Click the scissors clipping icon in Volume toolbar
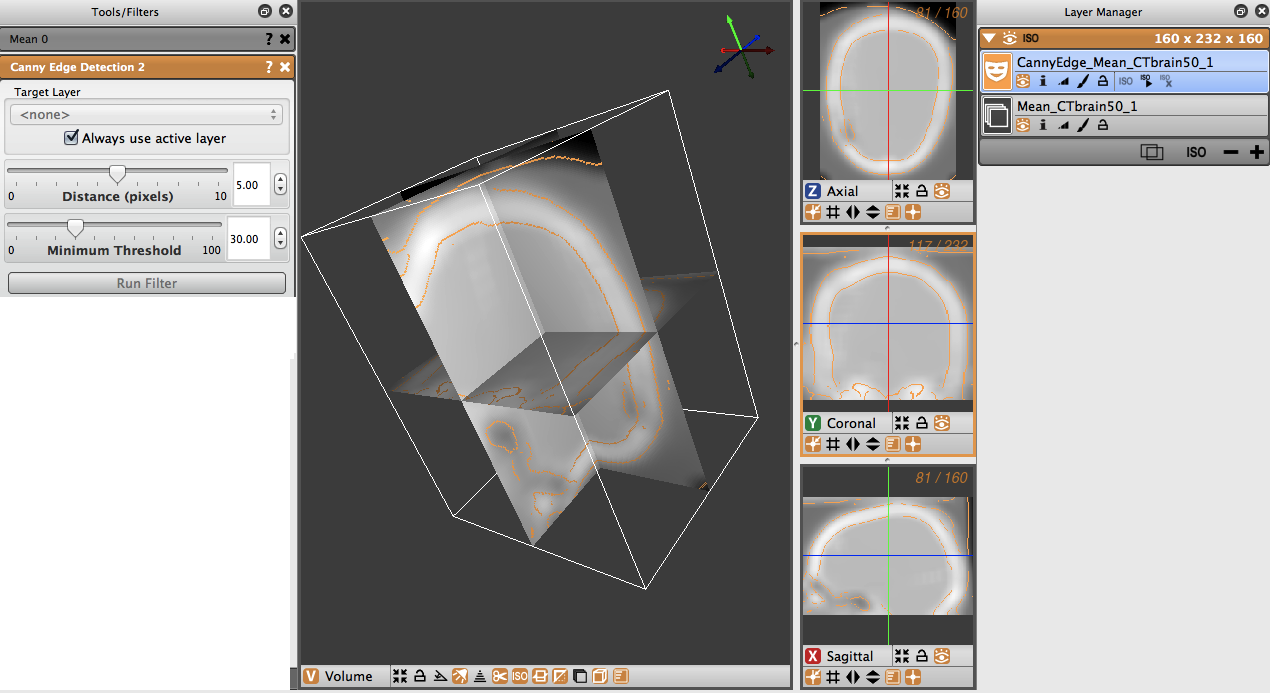This screenshot has height=693, width=1270. pyautogui.click(x=500, y=677)
